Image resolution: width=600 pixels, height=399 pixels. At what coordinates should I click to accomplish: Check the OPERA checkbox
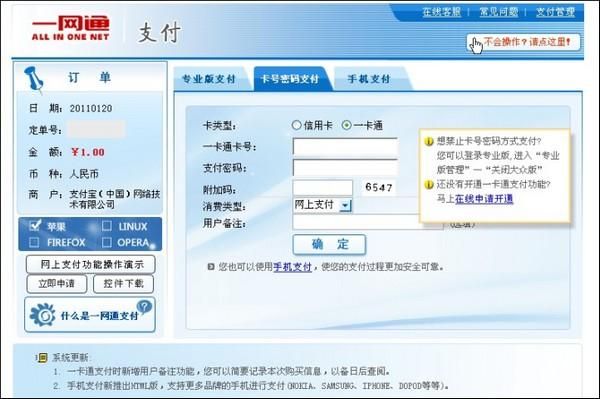(107, 242)
